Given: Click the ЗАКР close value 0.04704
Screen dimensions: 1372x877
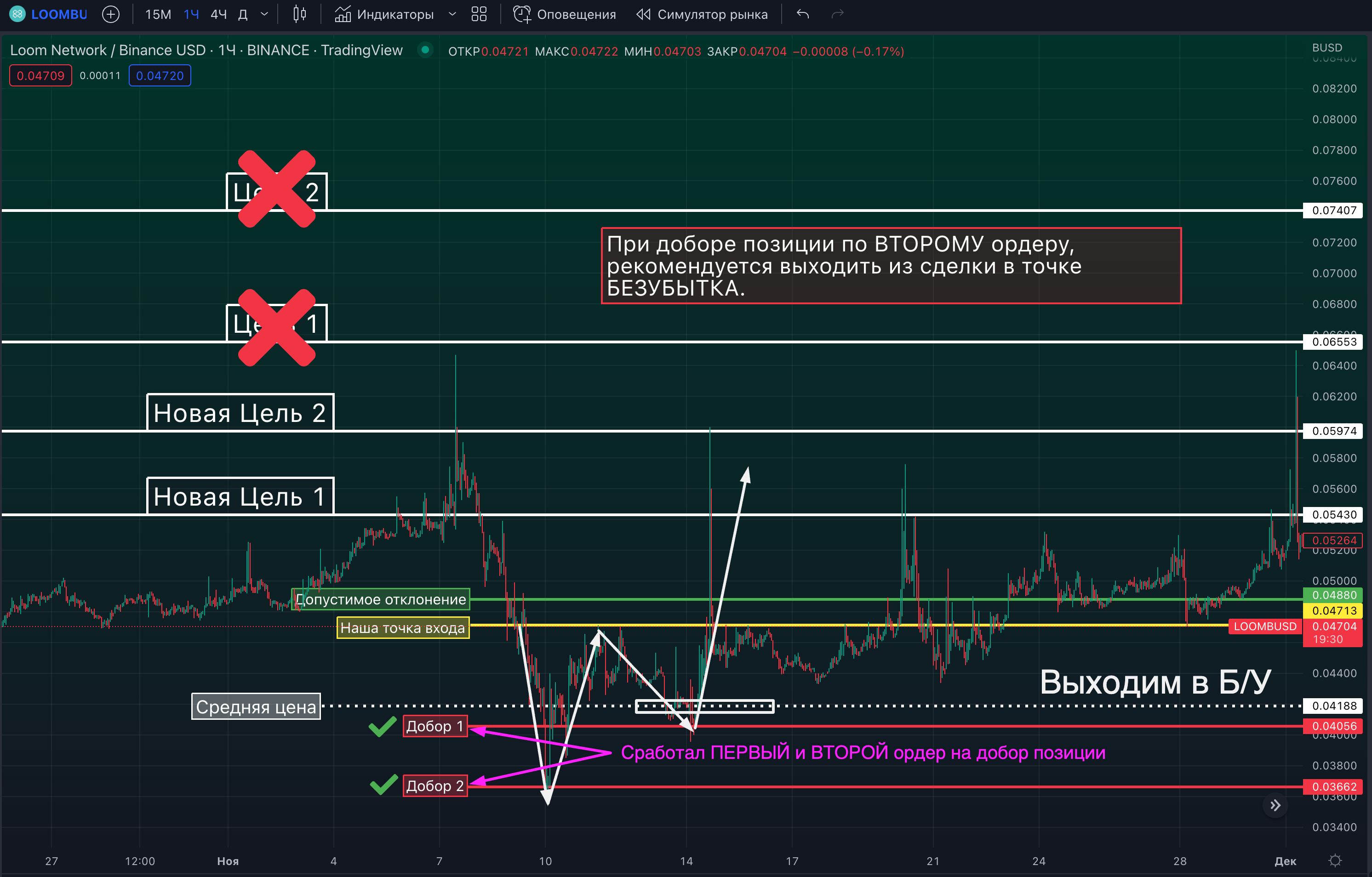Looking at the screenshot, I should point(762,51).
